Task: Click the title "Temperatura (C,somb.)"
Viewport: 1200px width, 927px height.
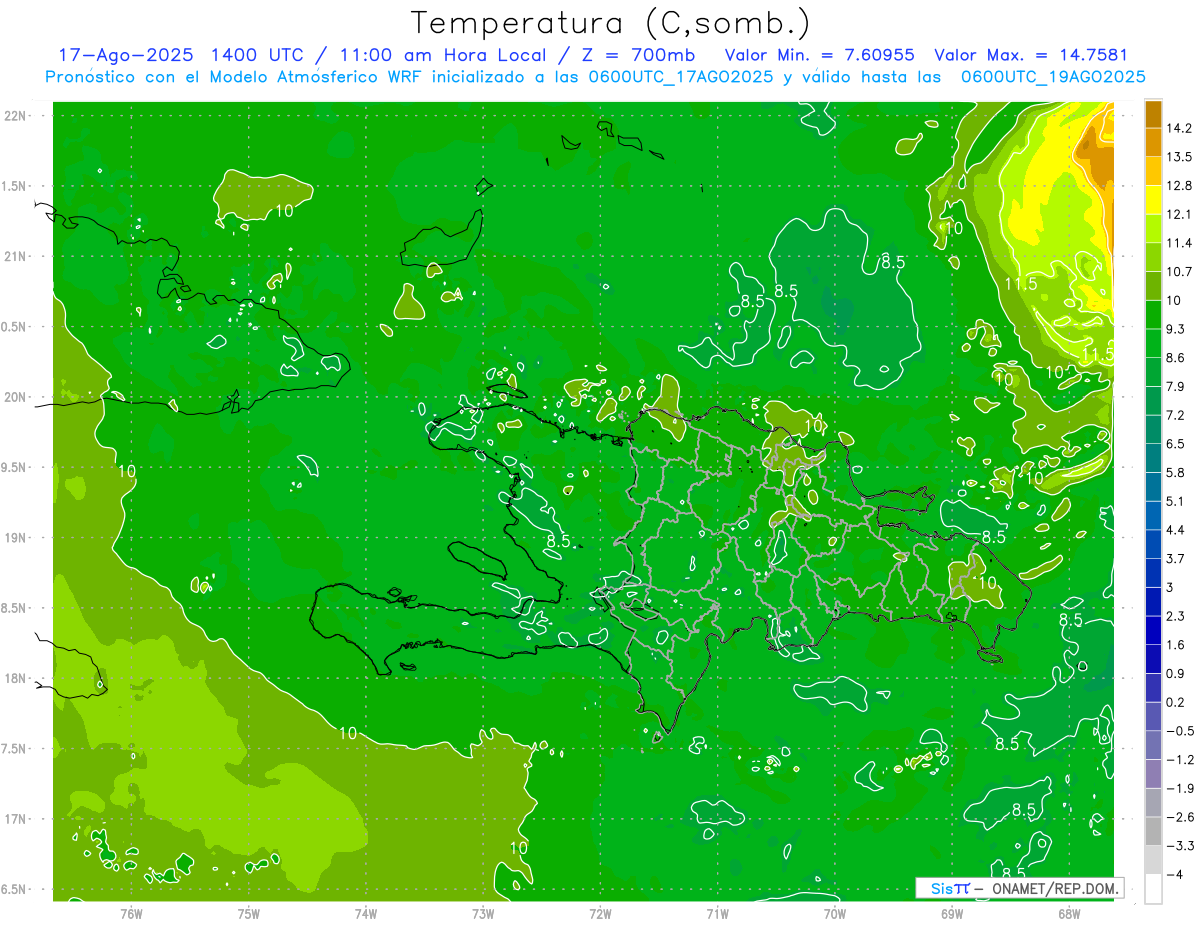Action: click(x=610, y=23)
